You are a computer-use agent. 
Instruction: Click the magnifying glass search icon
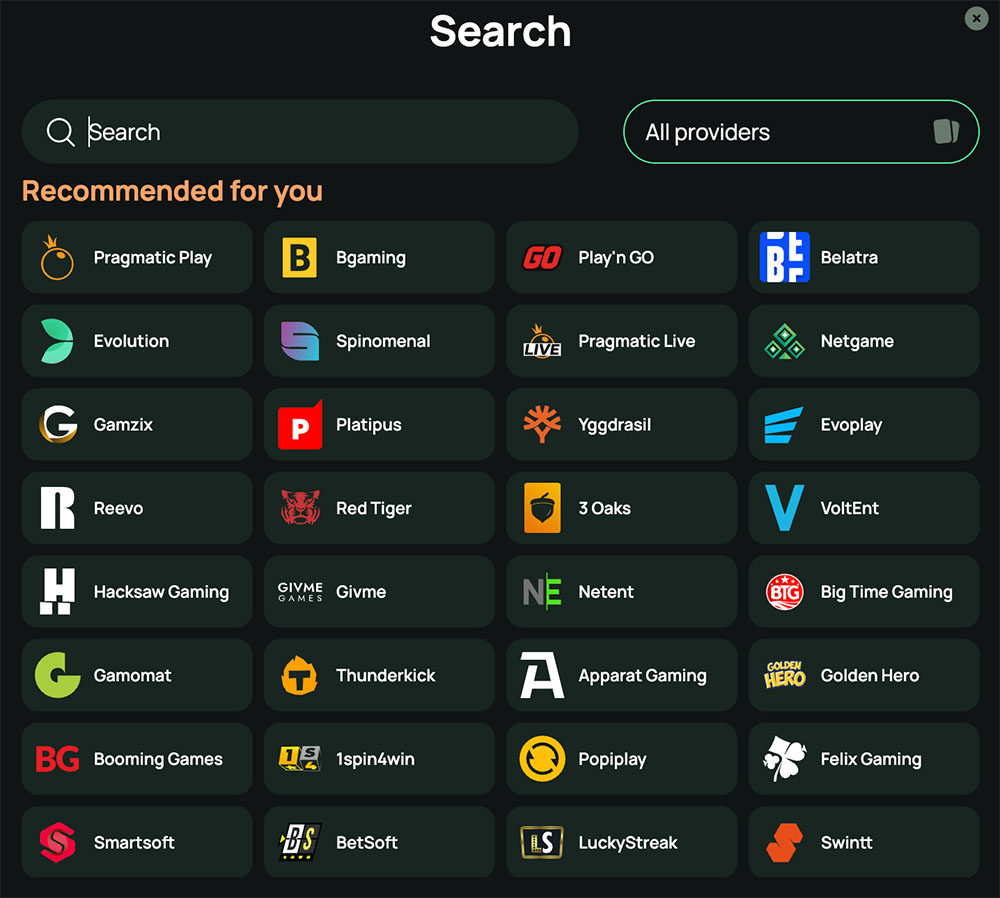[x=61, y=132]
